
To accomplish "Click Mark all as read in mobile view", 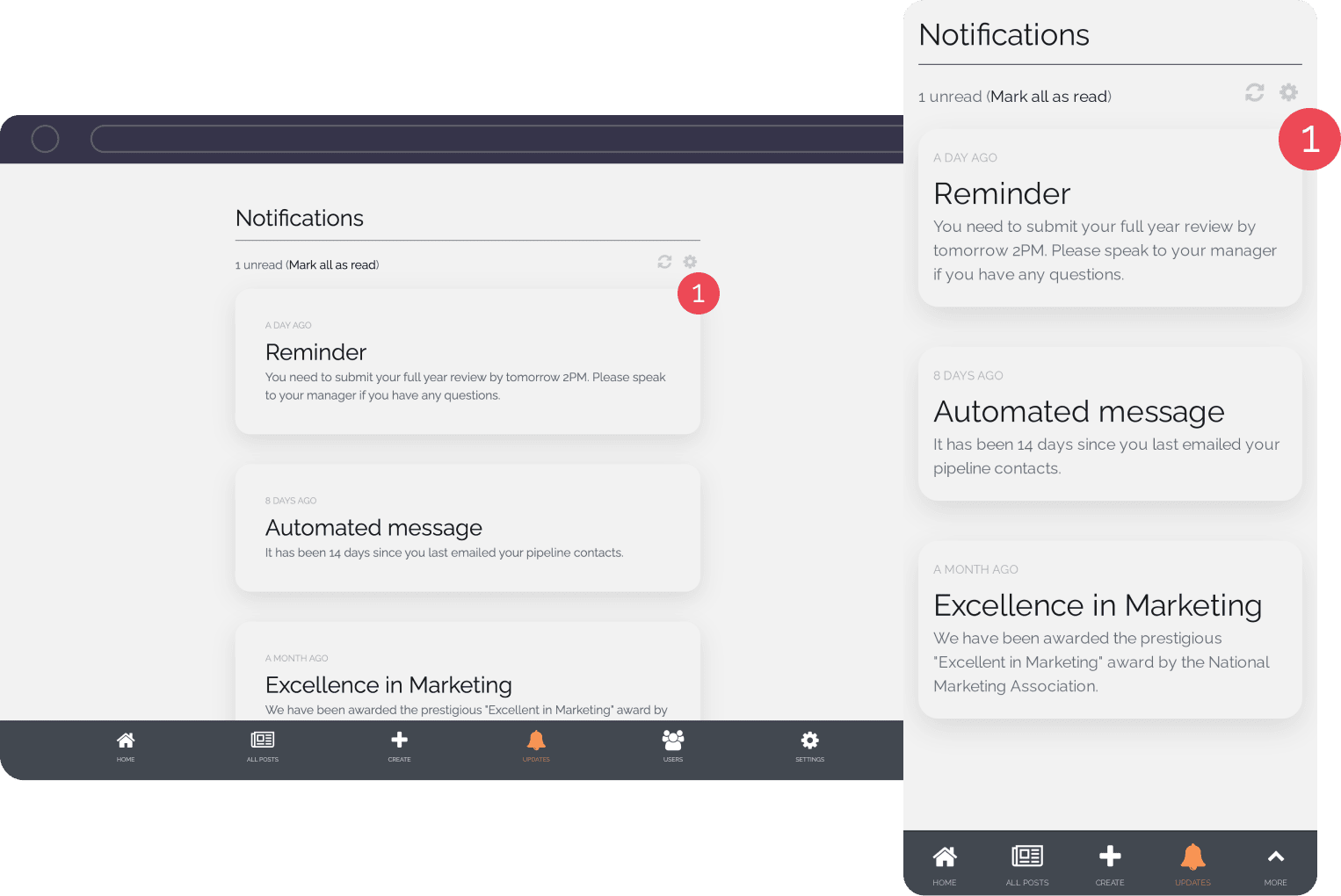I will pyautogui.click(x=1049, y=97).
